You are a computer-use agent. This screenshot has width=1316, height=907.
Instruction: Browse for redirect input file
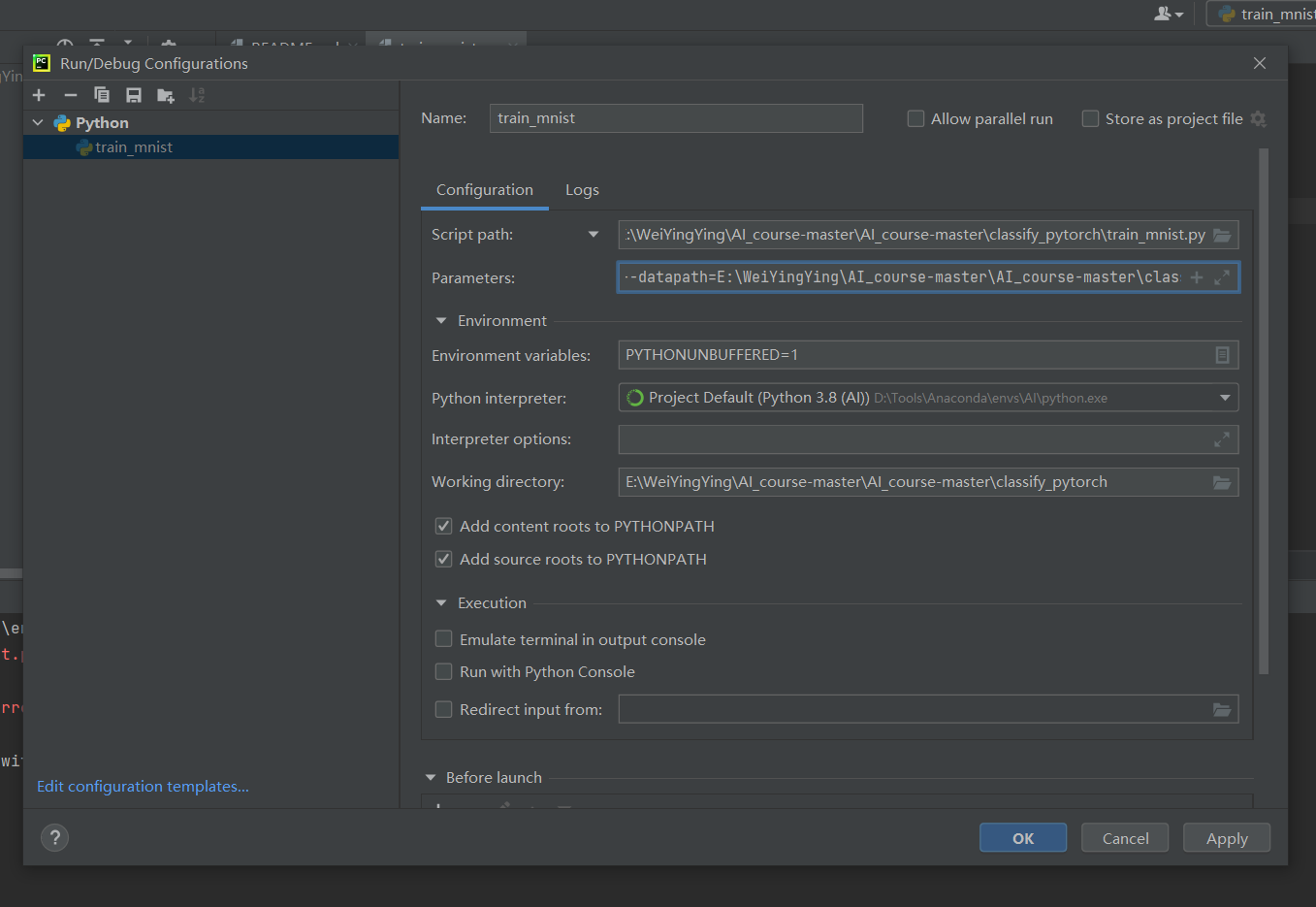pyautogui.click(x=1222, y=710)
